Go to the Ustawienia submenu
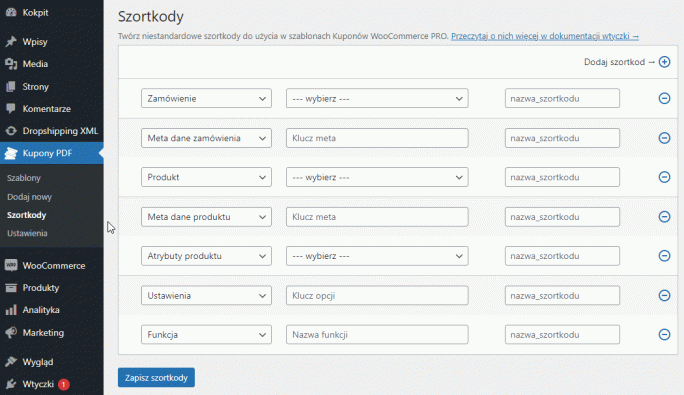684x395 pixels. (x=27, y=233)
